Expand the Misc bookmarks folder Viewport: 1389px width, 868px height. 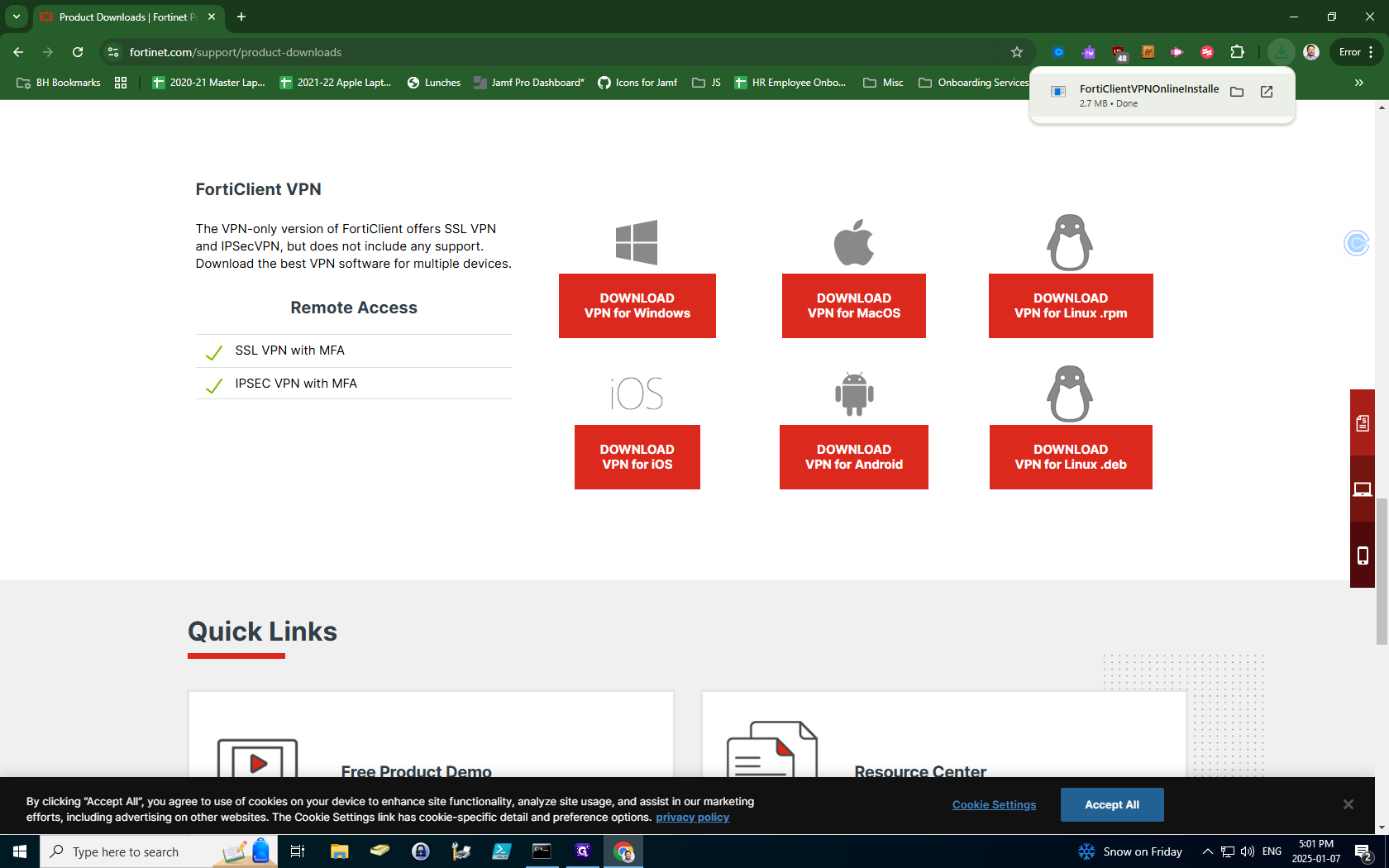tap(883, 83)
